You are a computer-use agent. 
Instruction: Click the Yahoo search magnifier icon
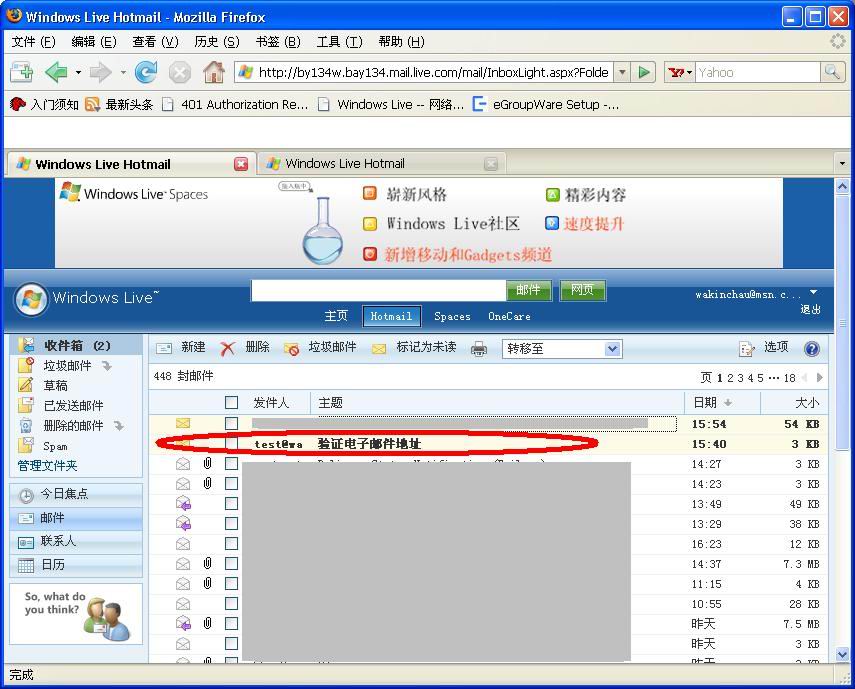[x=832, y=72]
